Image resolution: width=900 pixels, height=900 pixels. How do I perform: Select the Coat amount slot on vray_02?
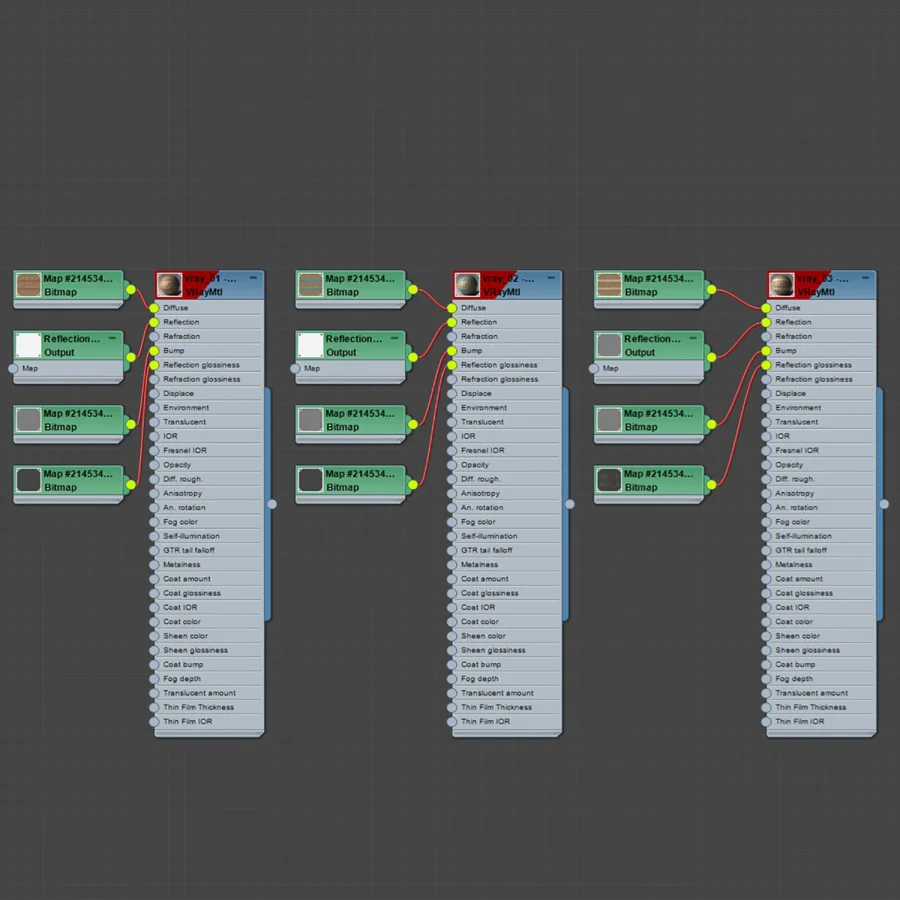507,579
